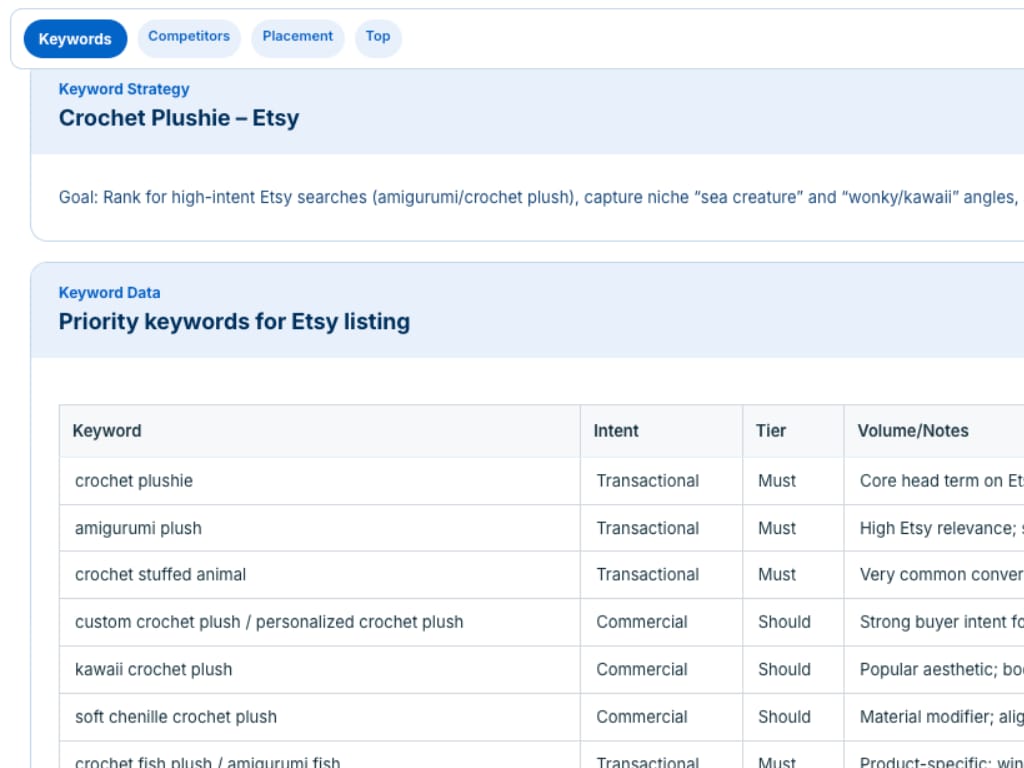Click the 'kawaii crochet plush' keyword cell
Image resolution: width=1024 pixels, height=768 pixels.
pyautogui.click(x=153, y=670)
